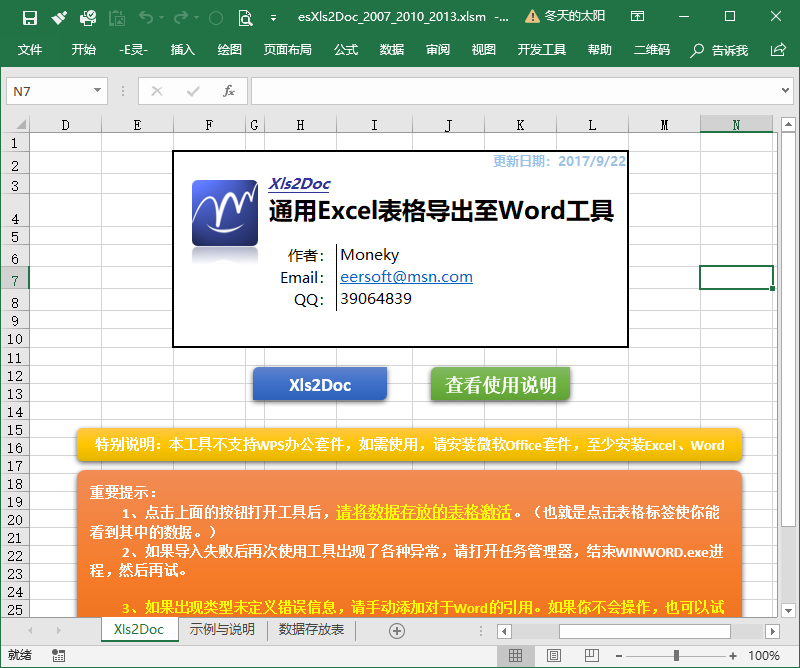Switch to the Xls2Doc sheet tab
The image size is (800, 668).
click(x=139, y=629)
